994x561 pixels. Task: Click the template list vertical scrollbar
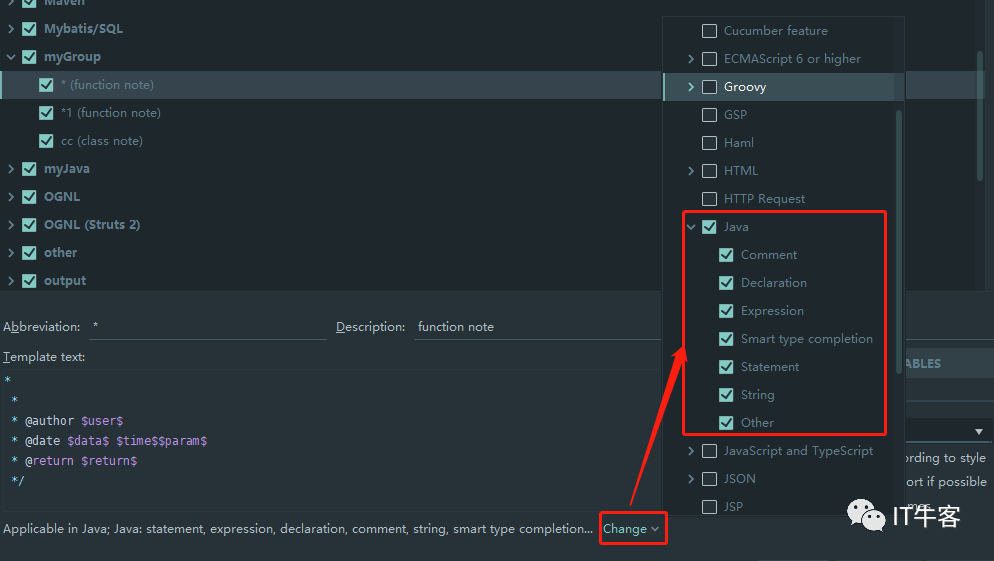[x=980, y=117]
